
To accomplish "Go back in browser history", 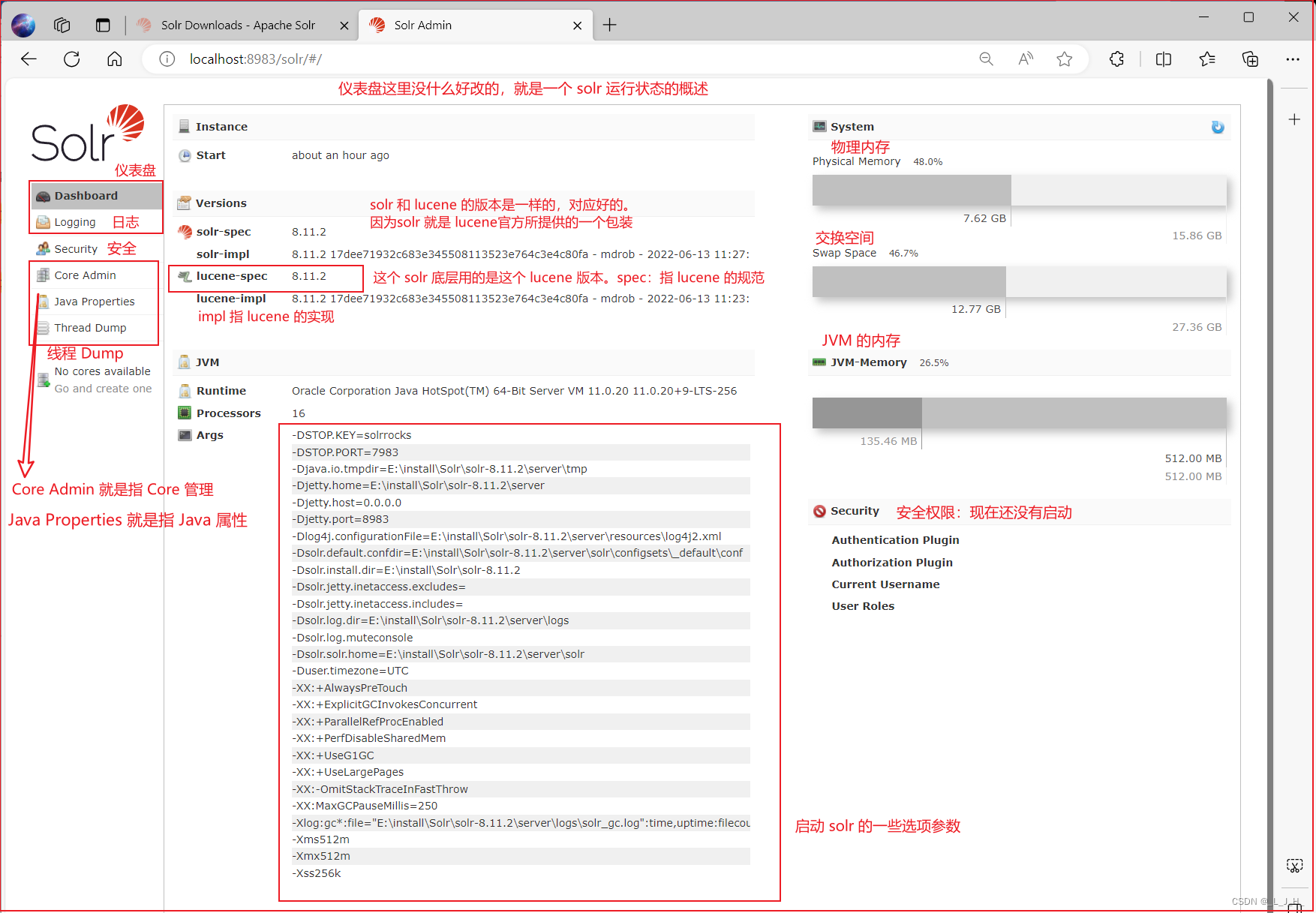I will (29, 59).
